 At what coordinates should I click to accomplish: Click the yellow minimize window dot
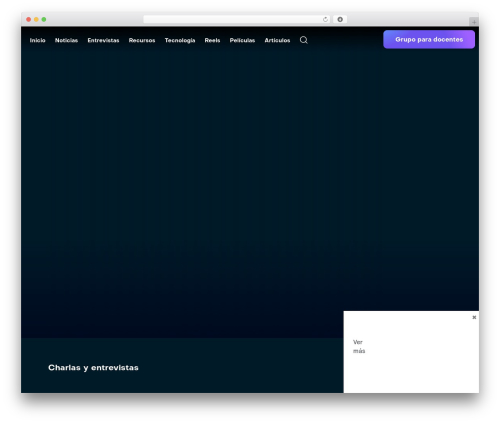pos(36,19)
